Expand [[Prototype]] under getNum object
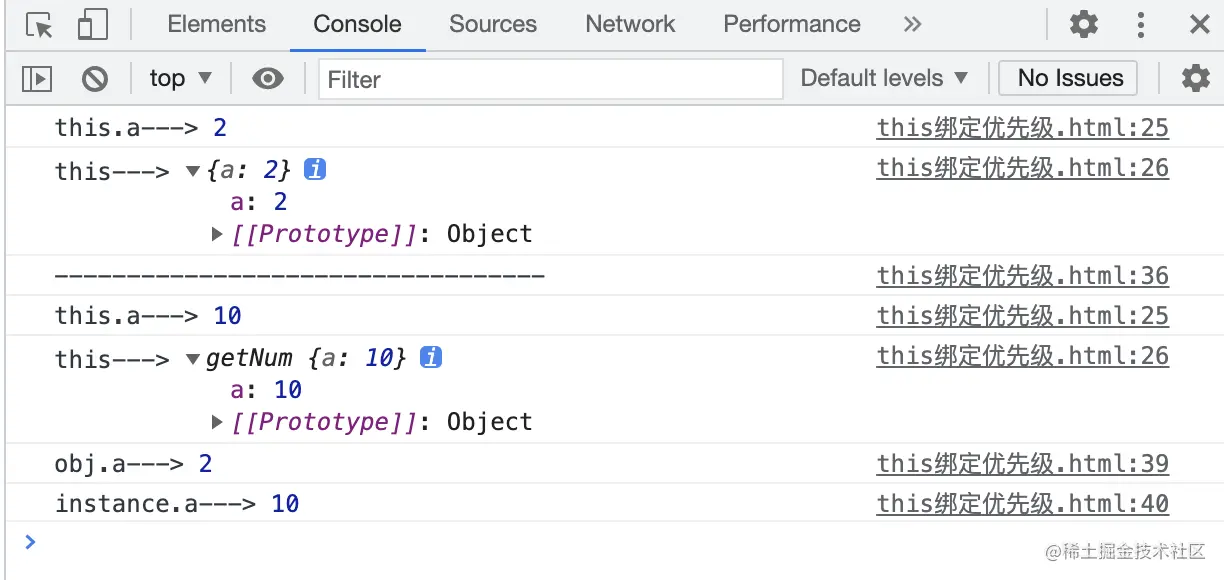Screen dimensions: 1224x580 [218, 422]
